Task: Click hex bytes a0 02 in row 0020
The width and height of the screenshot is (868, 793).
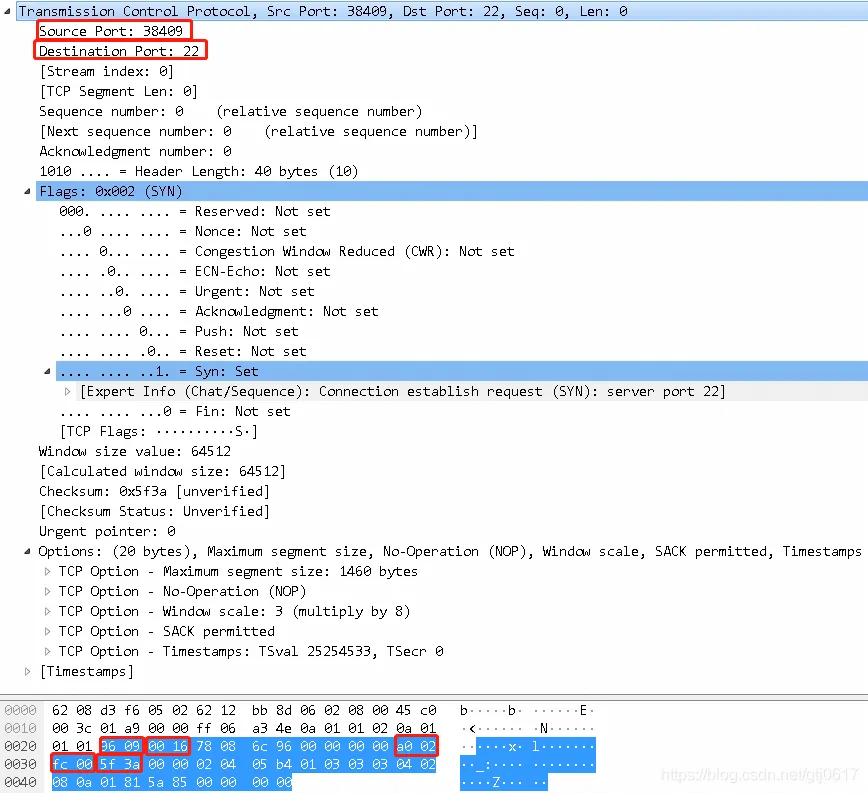Action: (416, 747)
